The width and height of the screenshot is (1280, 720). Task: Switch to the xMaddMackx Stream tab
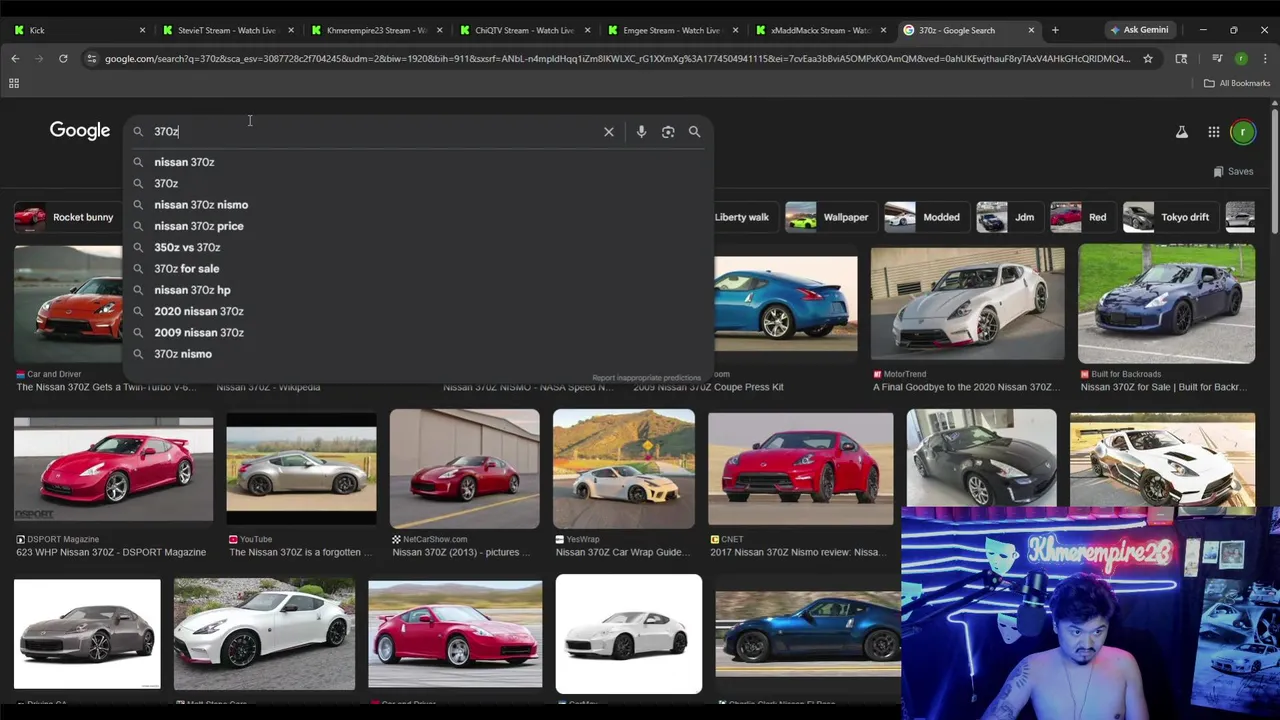click(x=820, y=30)
